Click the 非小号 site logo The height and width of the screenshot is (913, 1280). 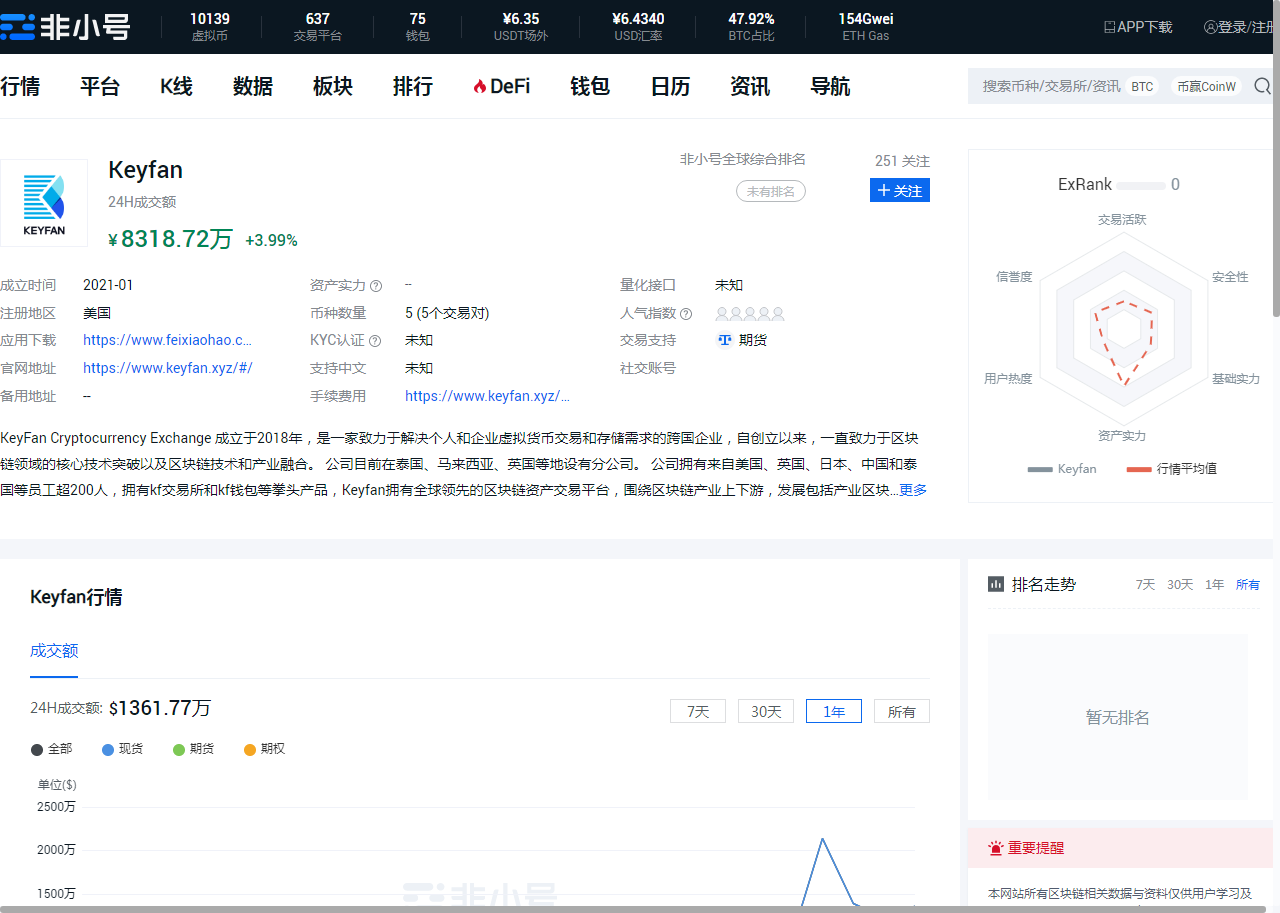66,27
